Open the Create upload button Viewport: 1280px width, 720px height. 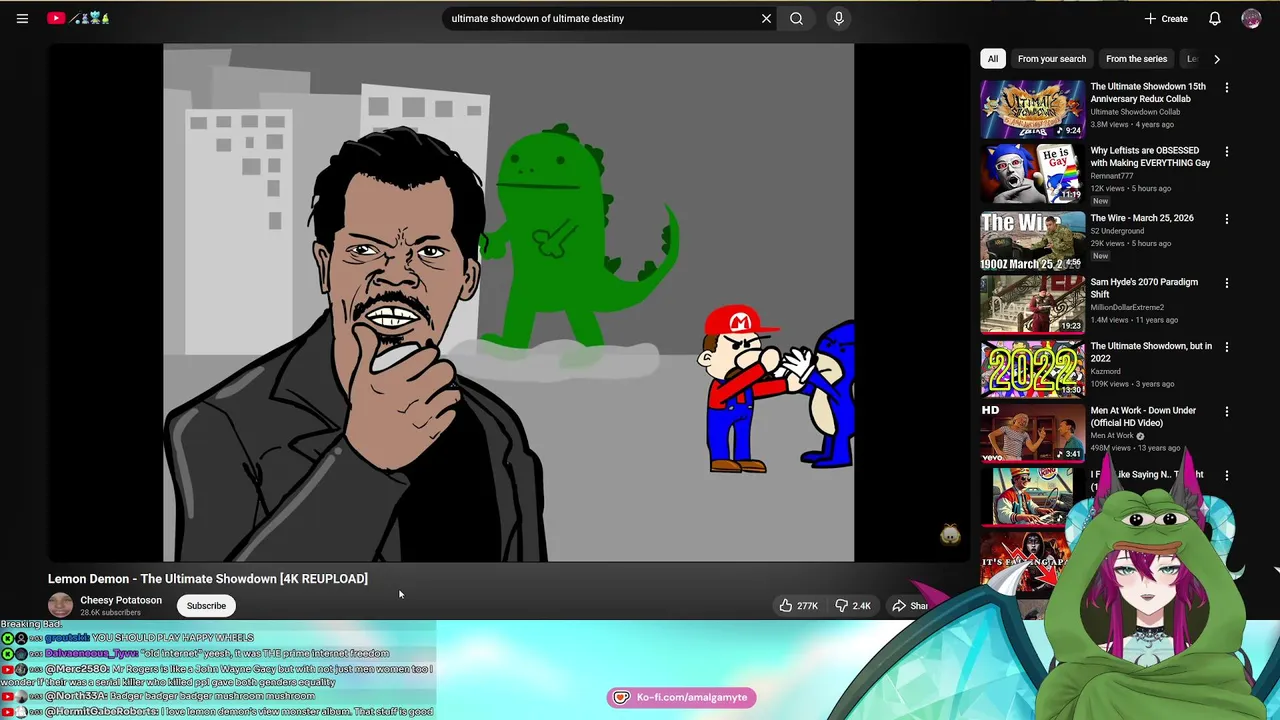coord(1166,18)
